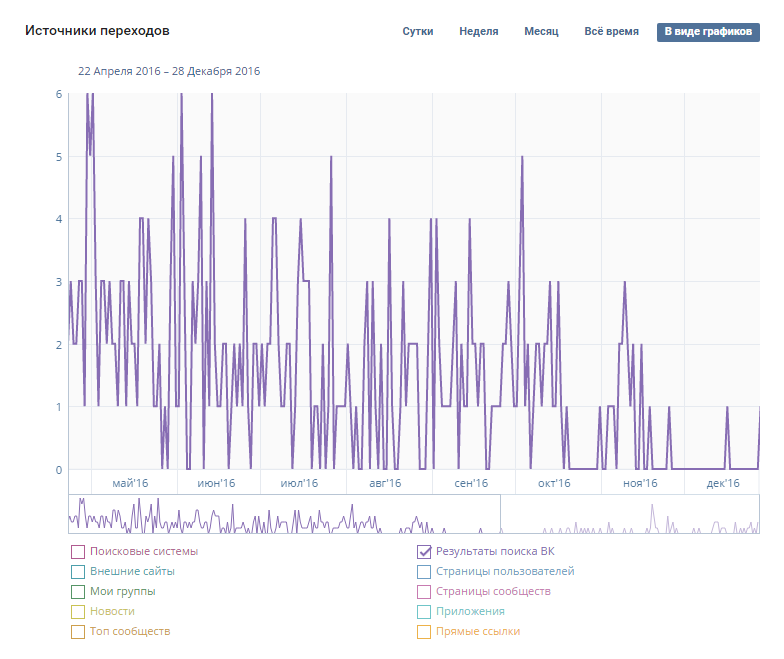Enable the Страницы пользователей checkbox

[x=424, y=571]
